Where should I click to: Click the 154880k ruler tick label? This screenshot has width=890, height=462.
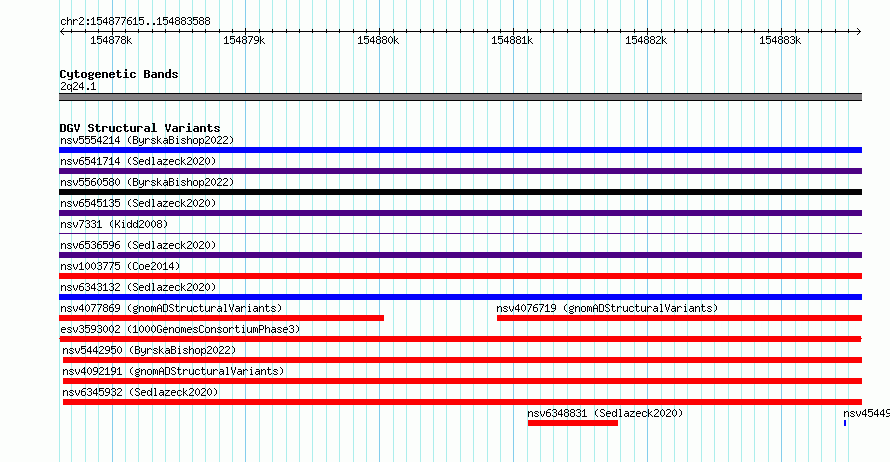(x=378, y=40)
